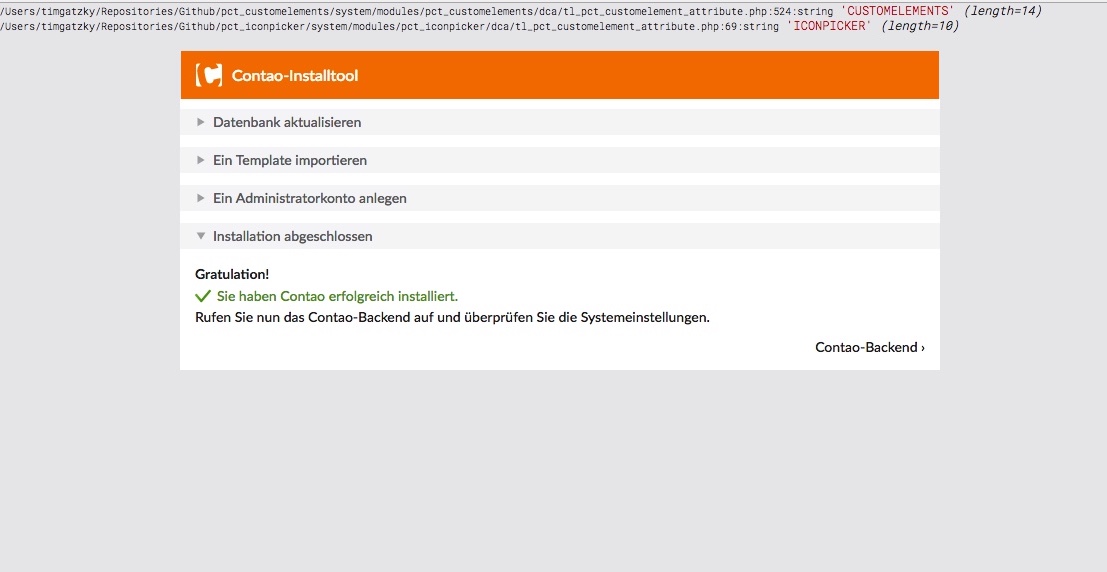Click the Contao-Installtool header title

pos(294,76)
